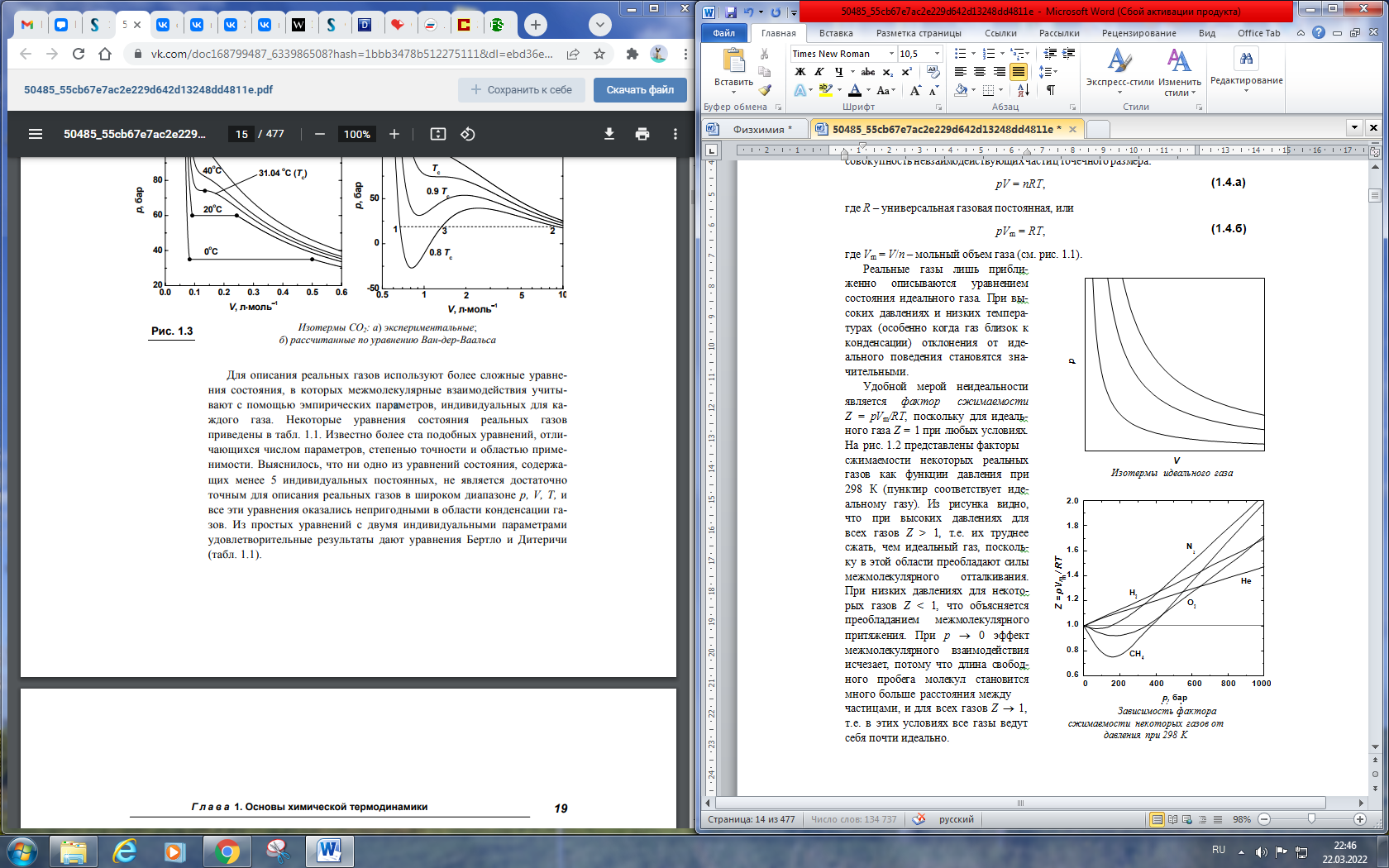Screen dimensions: 1389x868
Task: Click the Save icon in Word's quick access toolbar
Action: coord(731,12)
